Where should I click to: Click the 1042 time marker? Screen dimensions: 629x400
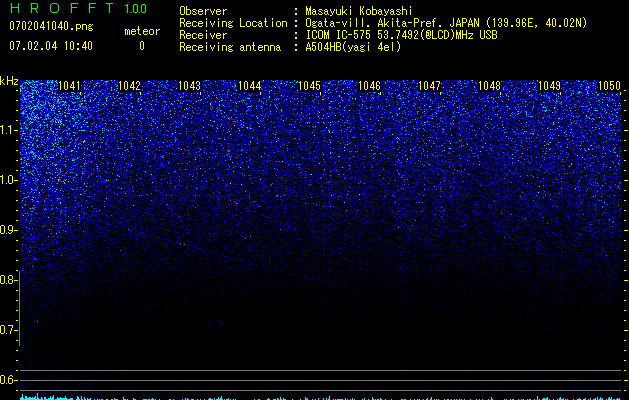pyautogui.click(x=130, y=86)
